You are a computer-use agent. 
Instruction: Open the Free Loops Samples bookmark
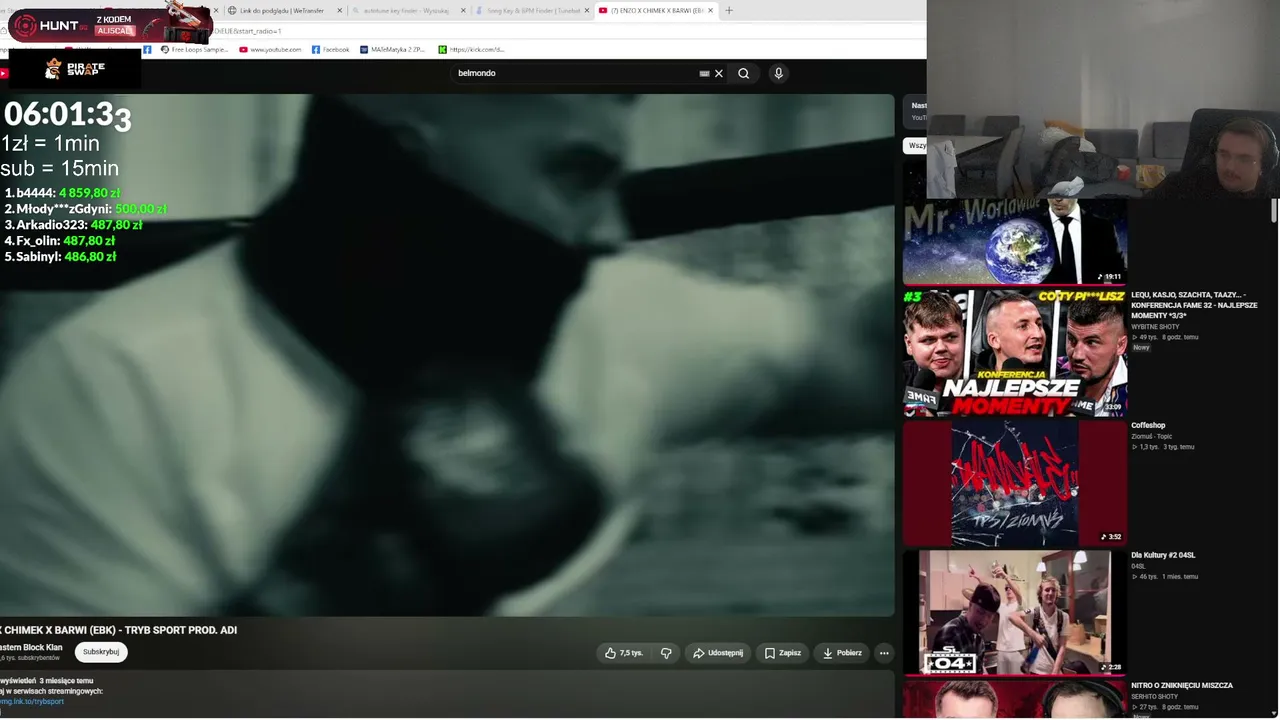(194, 49)
